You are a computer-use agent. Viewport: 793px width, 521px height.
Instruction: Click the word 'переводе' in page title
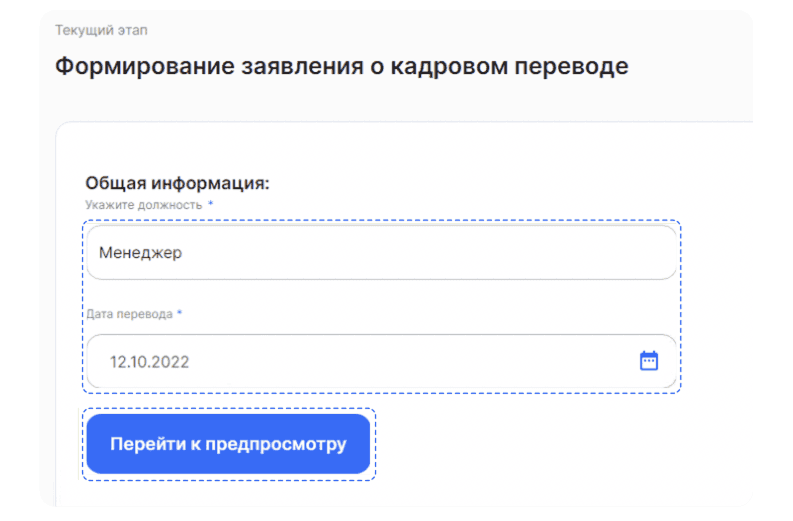pos(571,67)
